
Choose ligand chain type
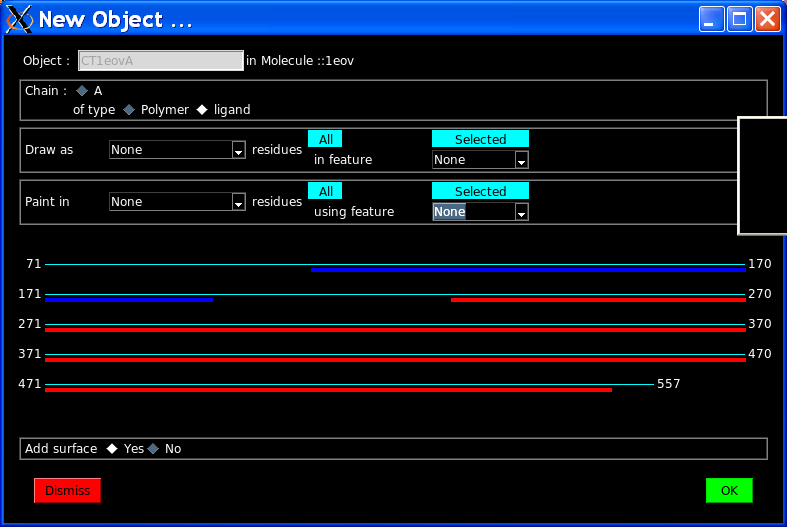pyautogui.click(x=202, y=110)
